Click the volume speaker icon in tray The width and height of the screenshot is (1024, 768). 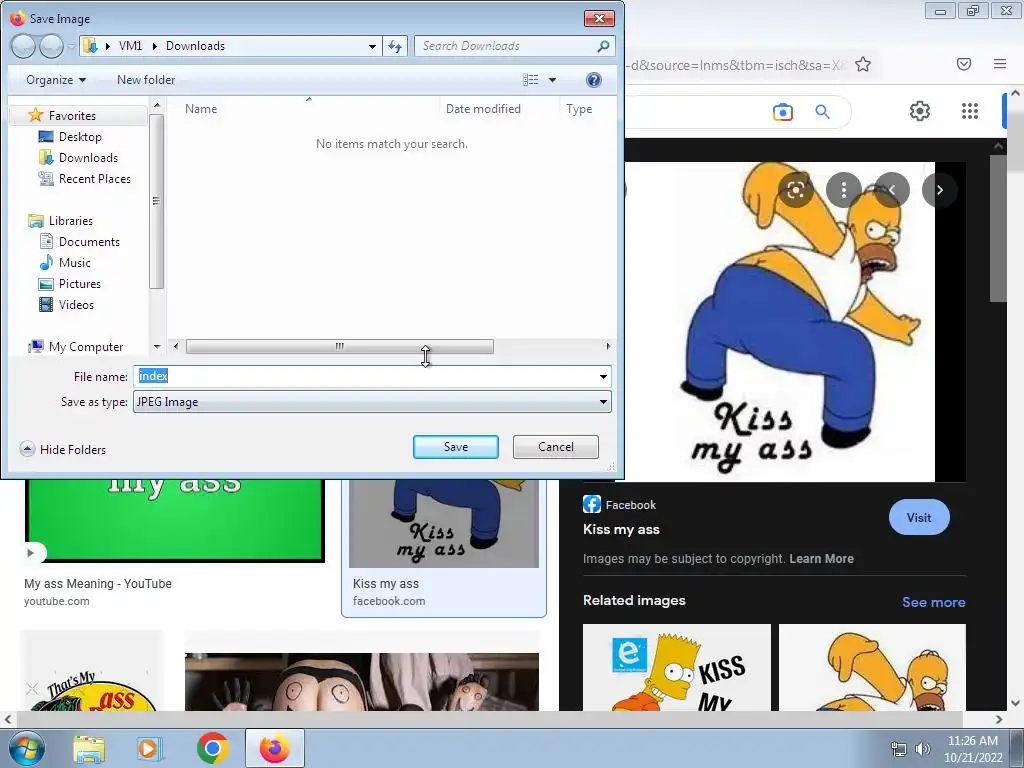922,749
